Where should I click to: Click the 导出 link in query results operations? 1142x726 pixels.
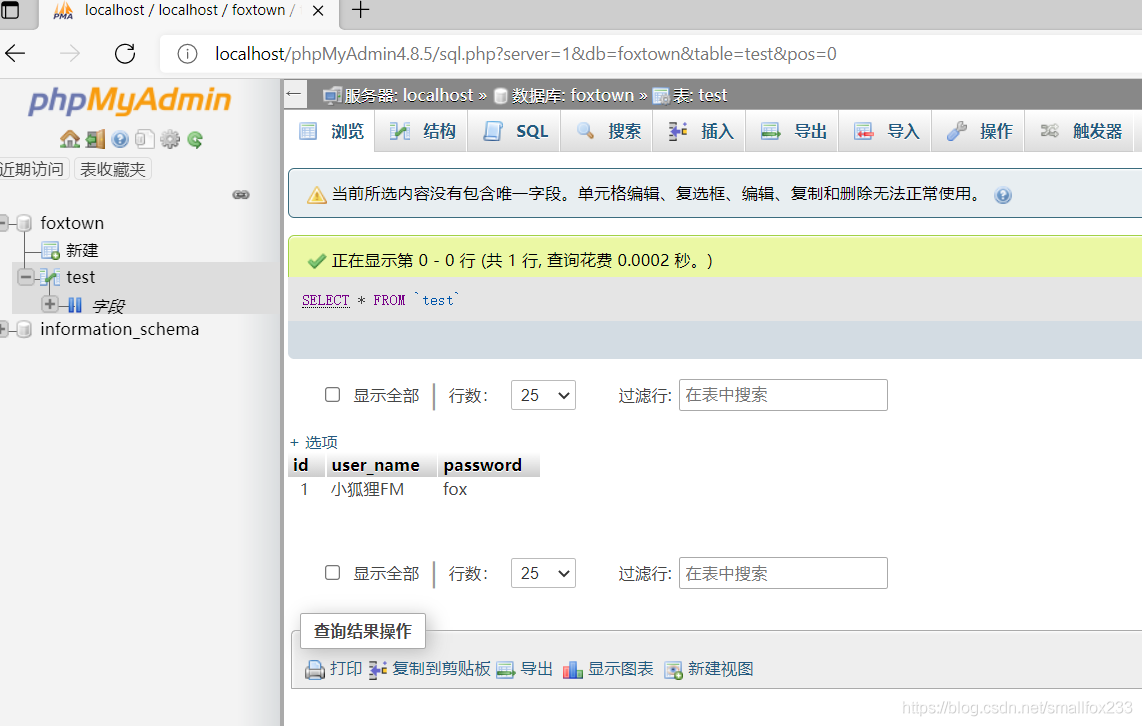pyautogui.click(x=536, y=669)
